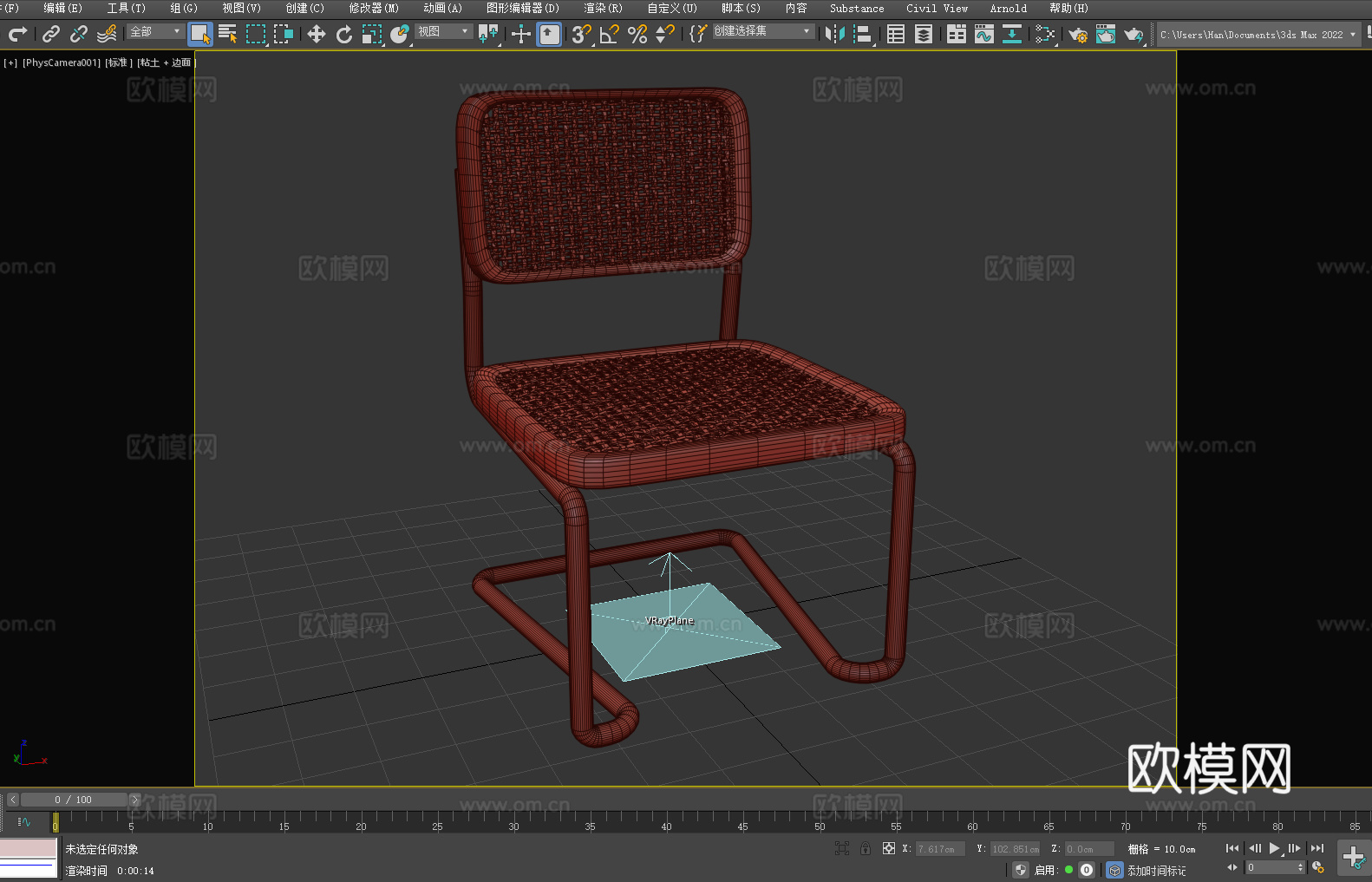Click the Align tool icon
Image resolution: width=1372 pixels, height=882 pixels.
pos(863,34)
